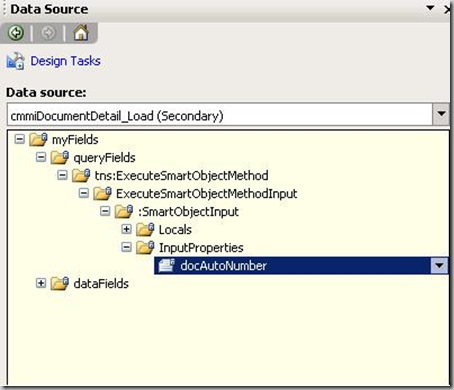
Task: Select the docAutoNumber field label
Action: tap(223, 266)
